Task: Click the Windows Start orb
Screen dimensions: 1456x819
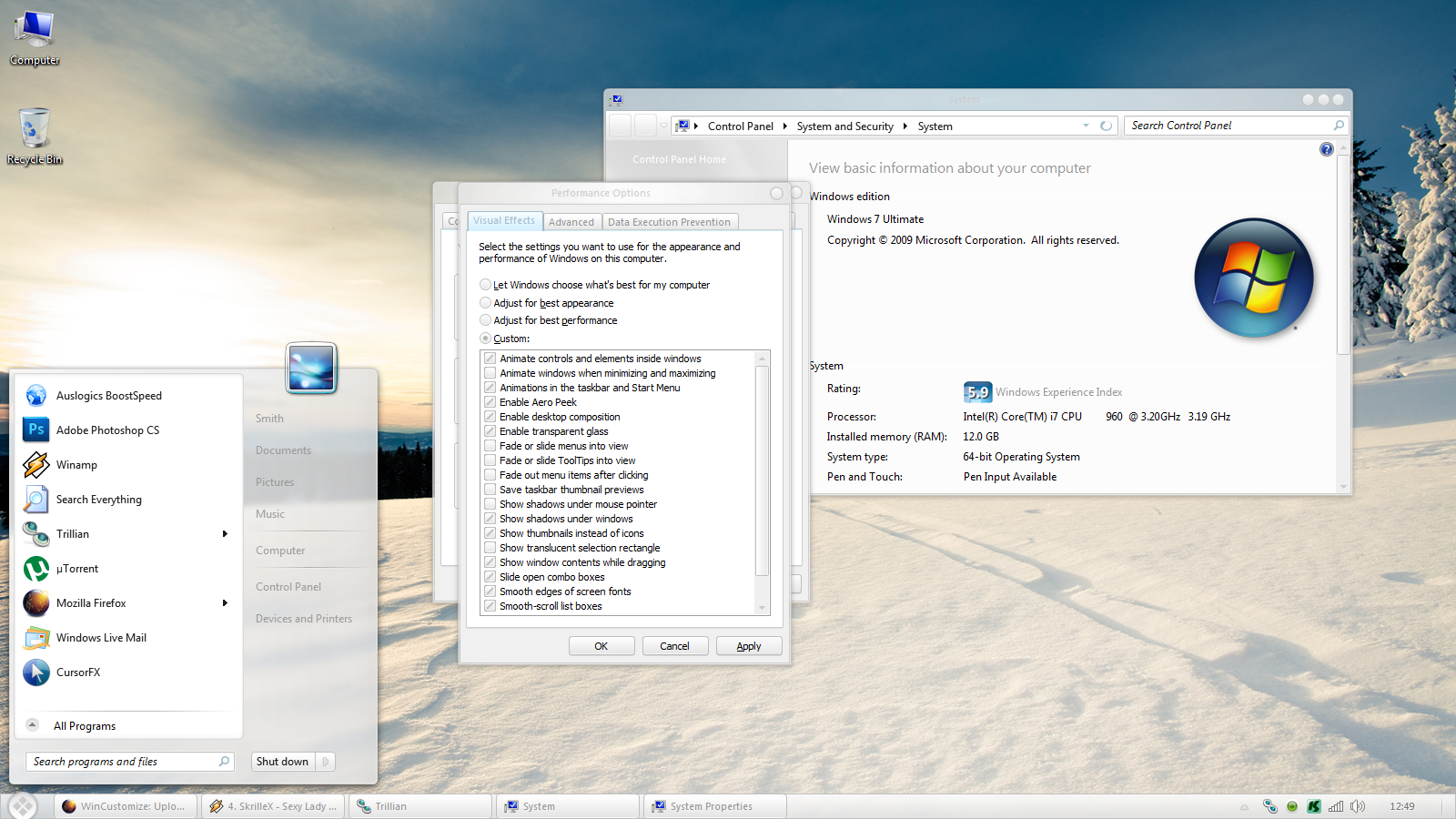Action: (23, 805)
